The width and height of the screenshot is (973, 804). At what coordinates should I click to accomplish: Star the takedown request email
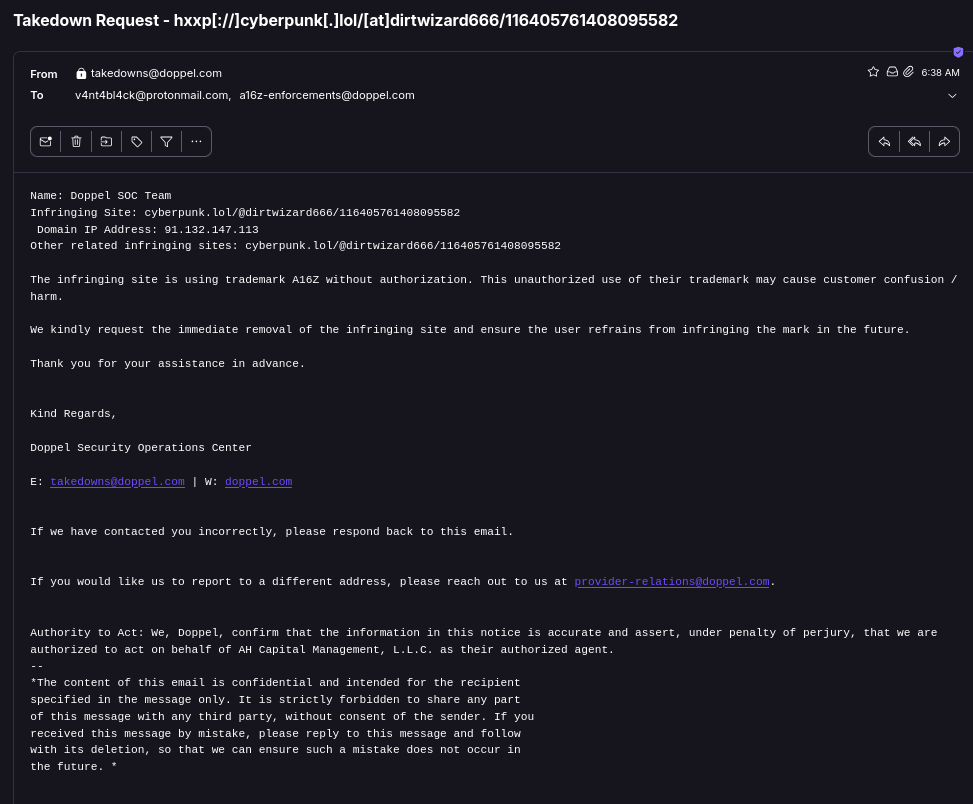point(873,72)
